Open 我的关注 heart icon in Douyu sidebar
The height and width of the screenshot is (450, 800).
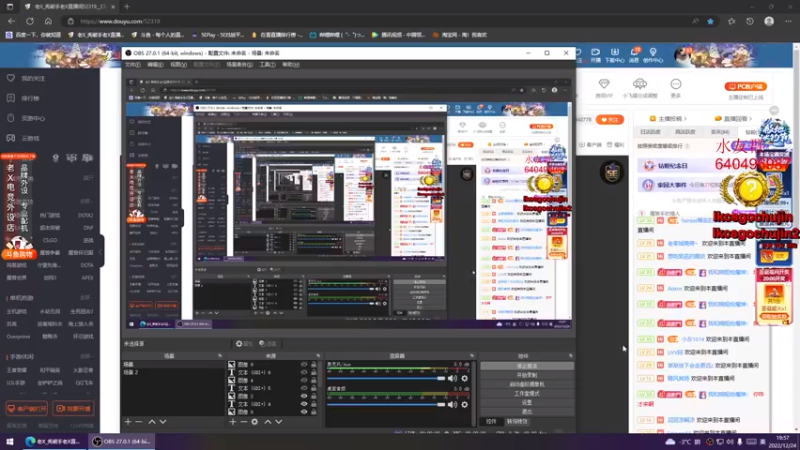(11, 78)
